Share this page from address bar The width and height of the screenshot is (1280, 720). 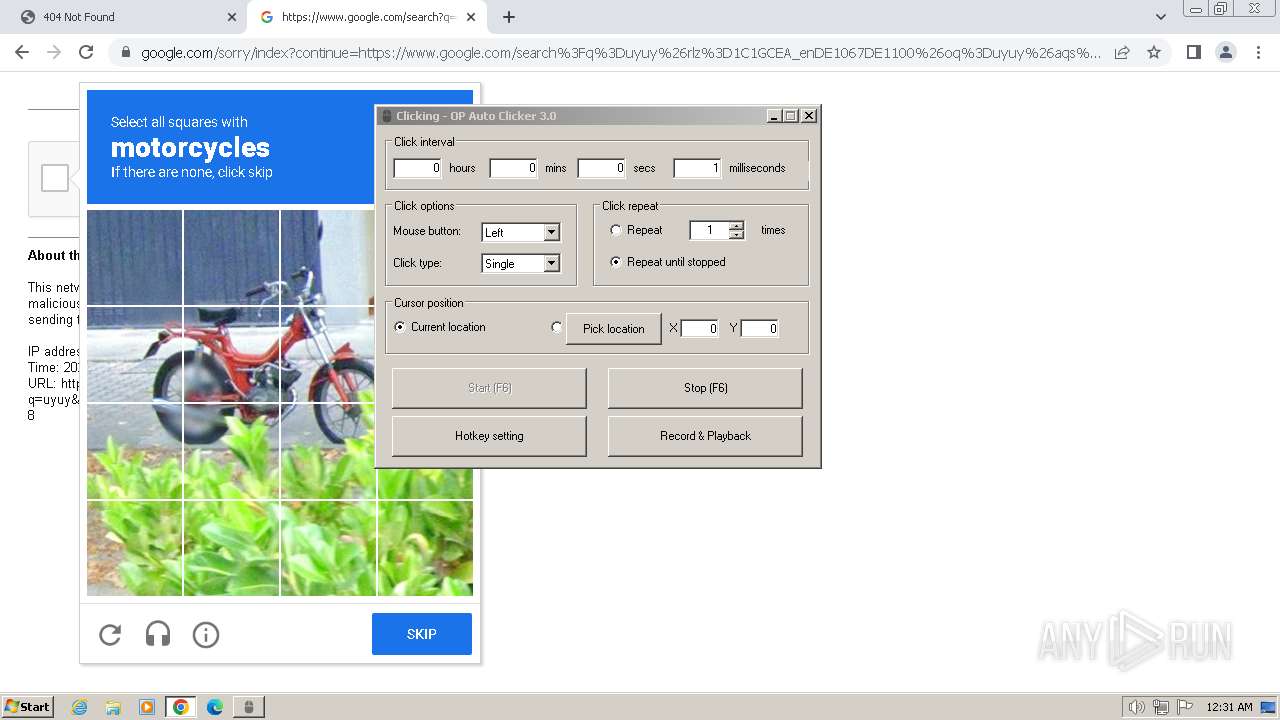[1122, 52]
